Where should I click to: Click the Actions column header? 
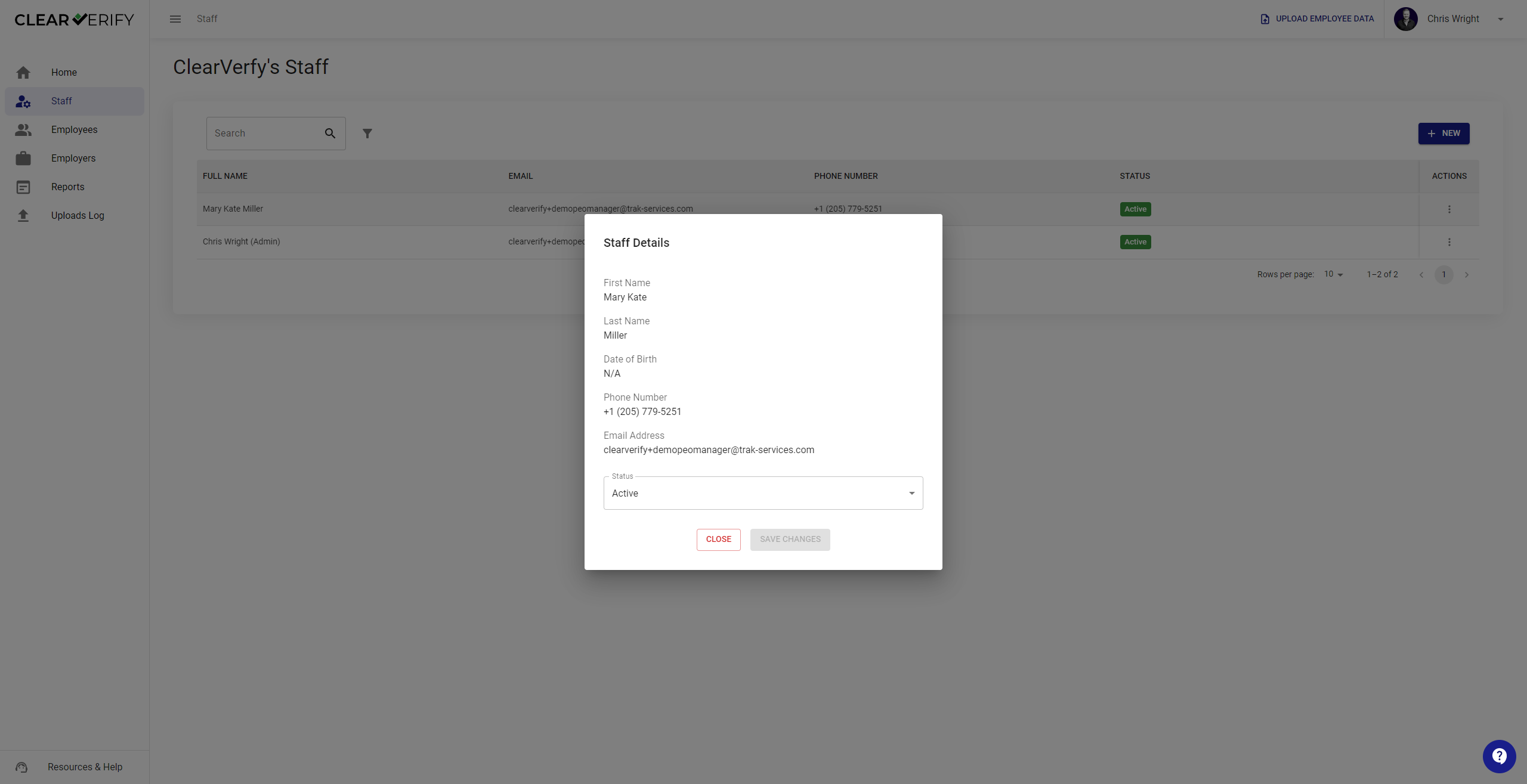pyautogui.click(x=1449, y=176)
